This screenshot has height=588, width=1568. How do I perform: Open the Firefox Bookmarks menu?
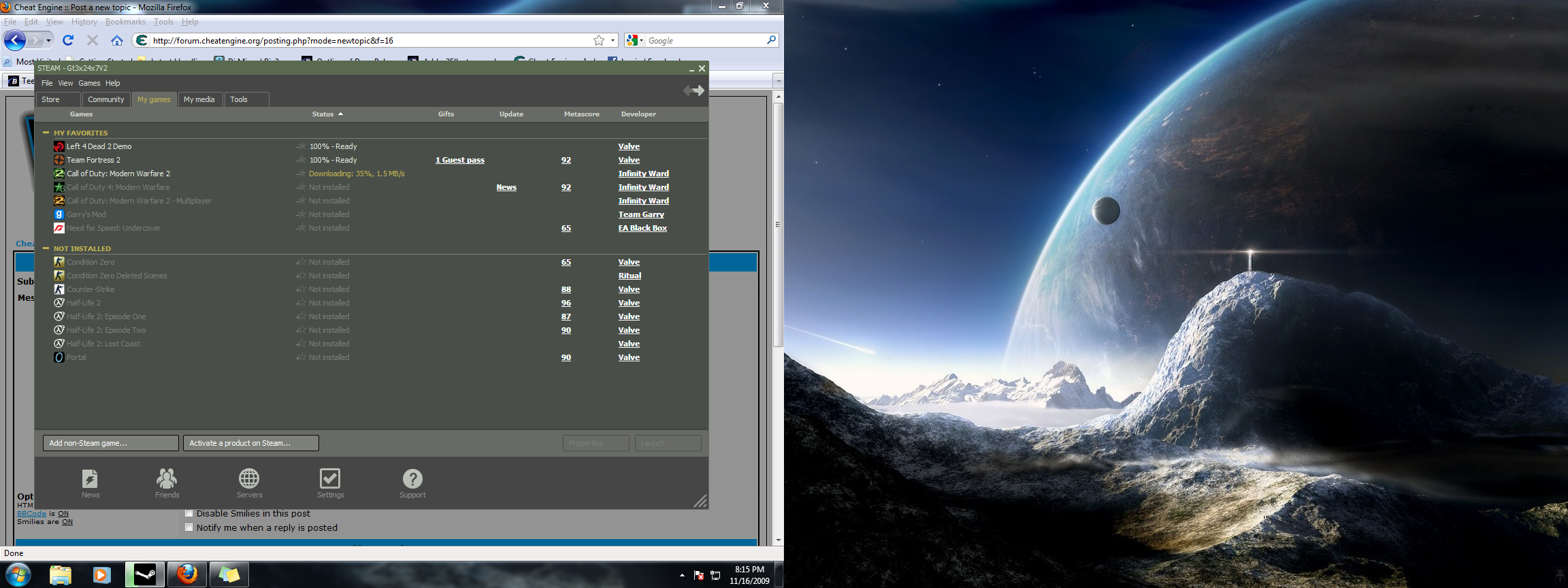(125, 22)
